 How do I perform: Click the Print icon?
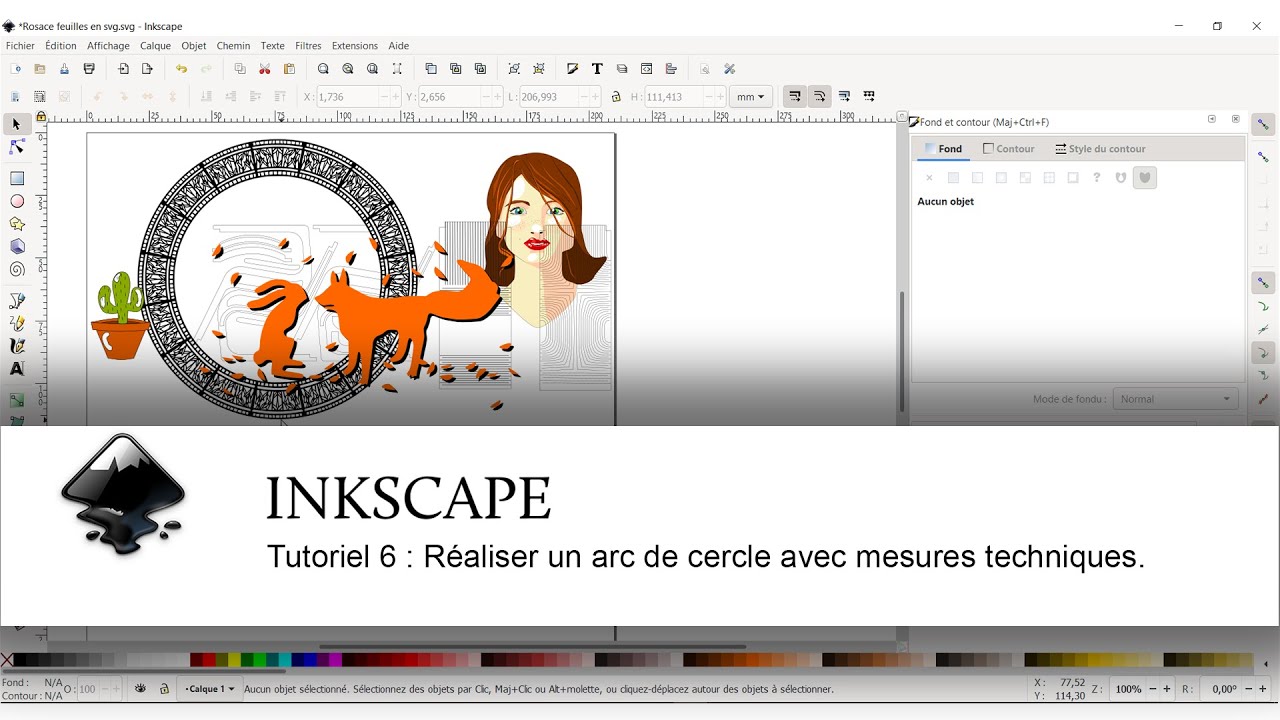coord(89,69)
